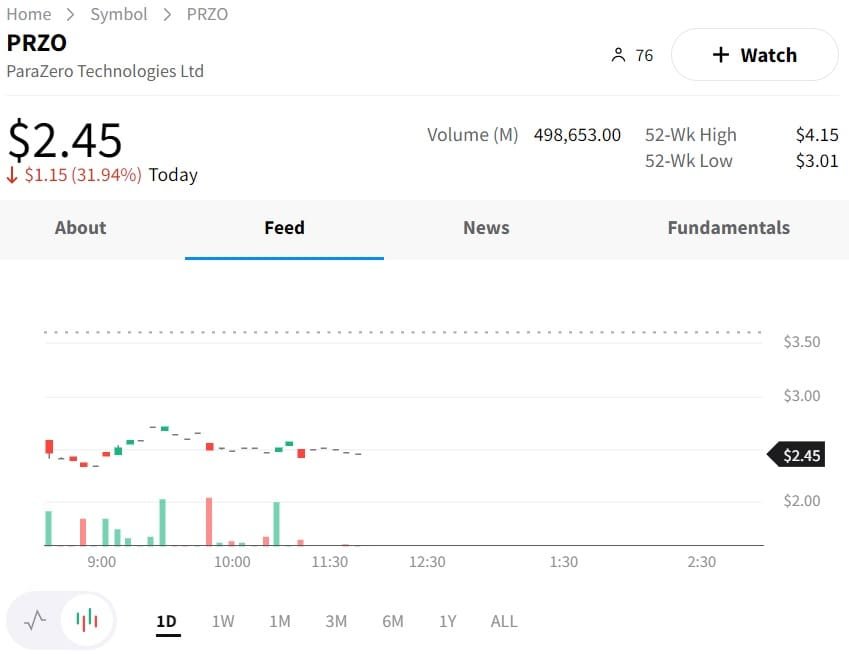Select the 1W time range
Viewport: 849px width, 654px height.
[223, 621]
